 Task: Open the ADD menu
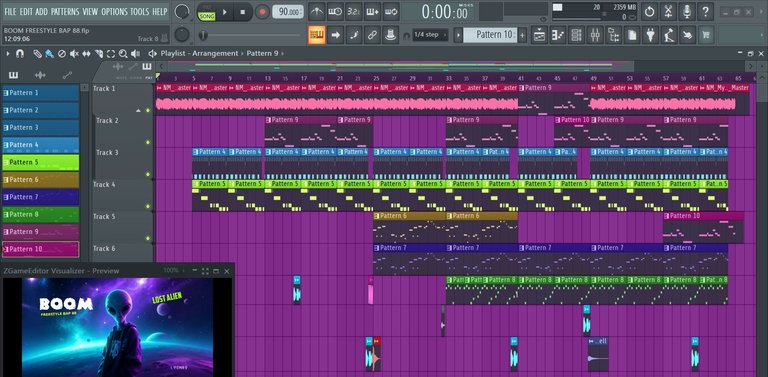pyautogui.click(x=42, y=11)
